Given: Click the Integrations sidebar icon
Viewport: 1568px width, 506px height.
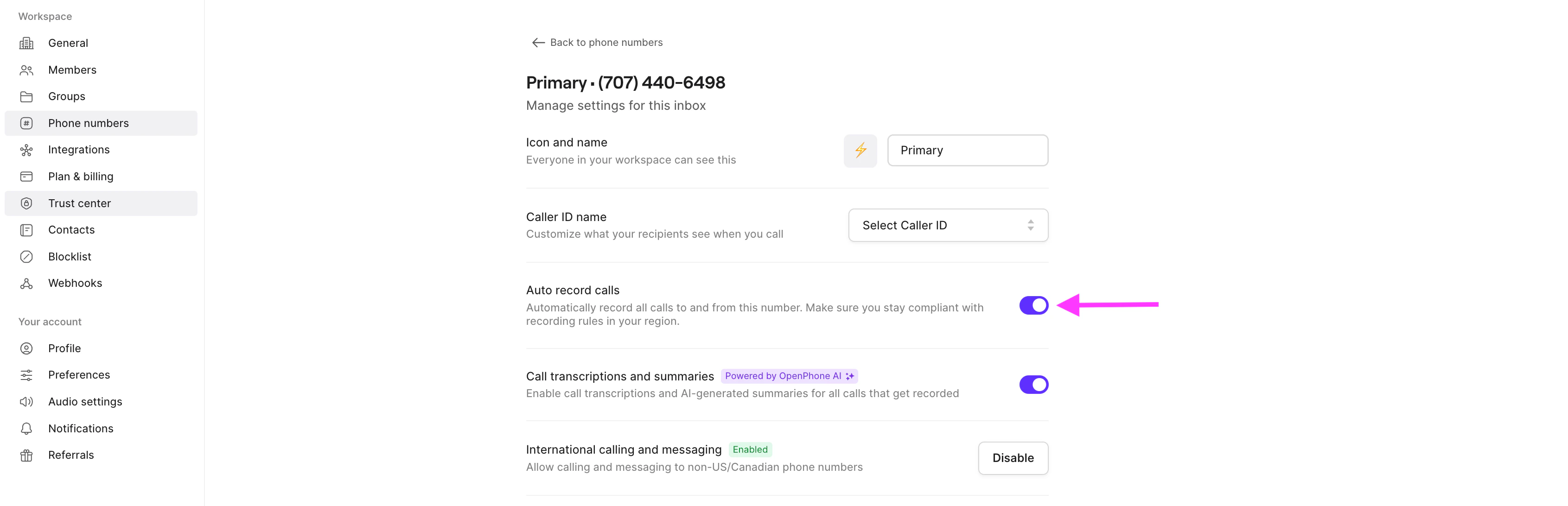Looking at the screenshot, I should [27, 150].
